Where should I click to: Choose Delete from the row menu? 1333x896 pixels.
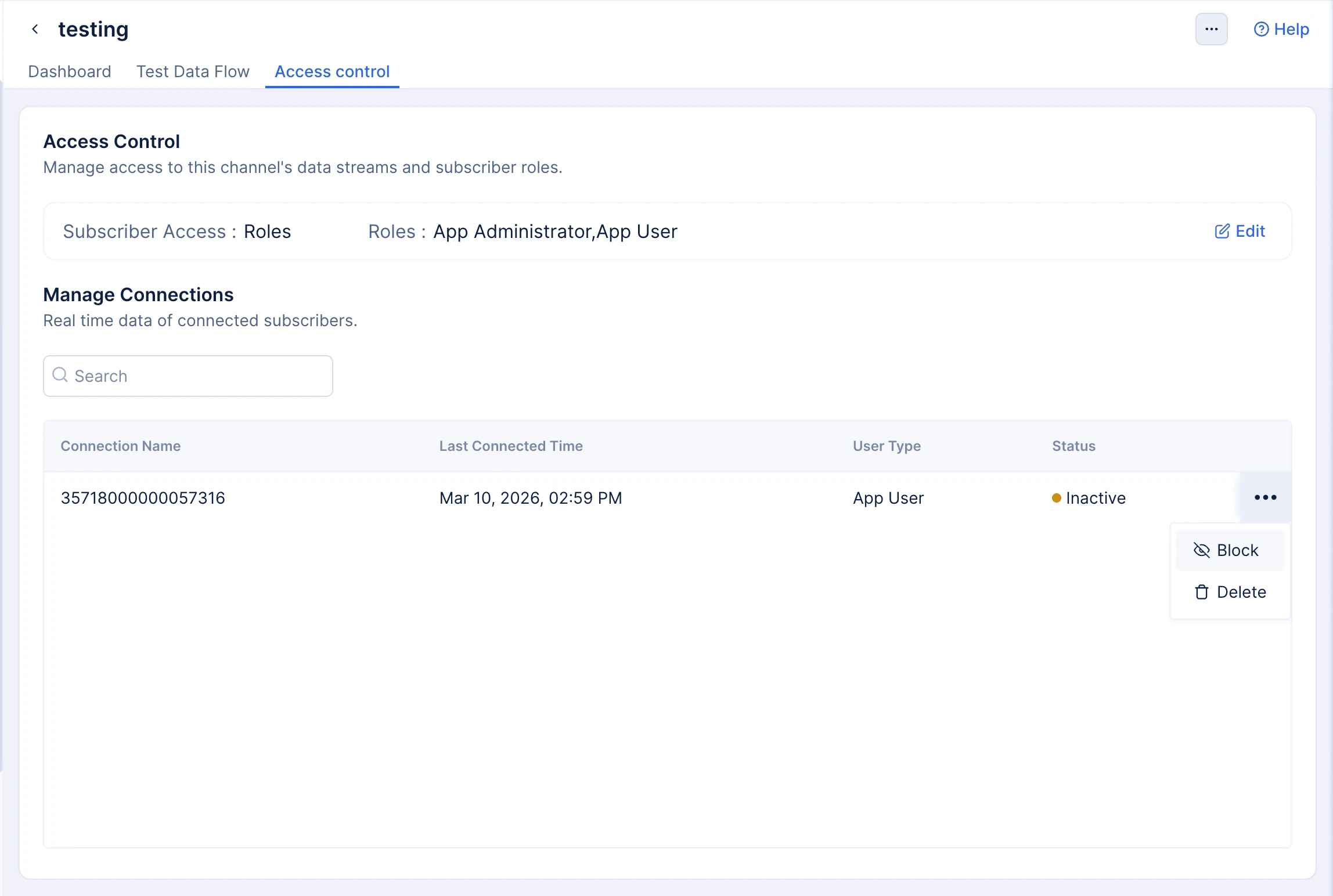tap(1230, 592)
